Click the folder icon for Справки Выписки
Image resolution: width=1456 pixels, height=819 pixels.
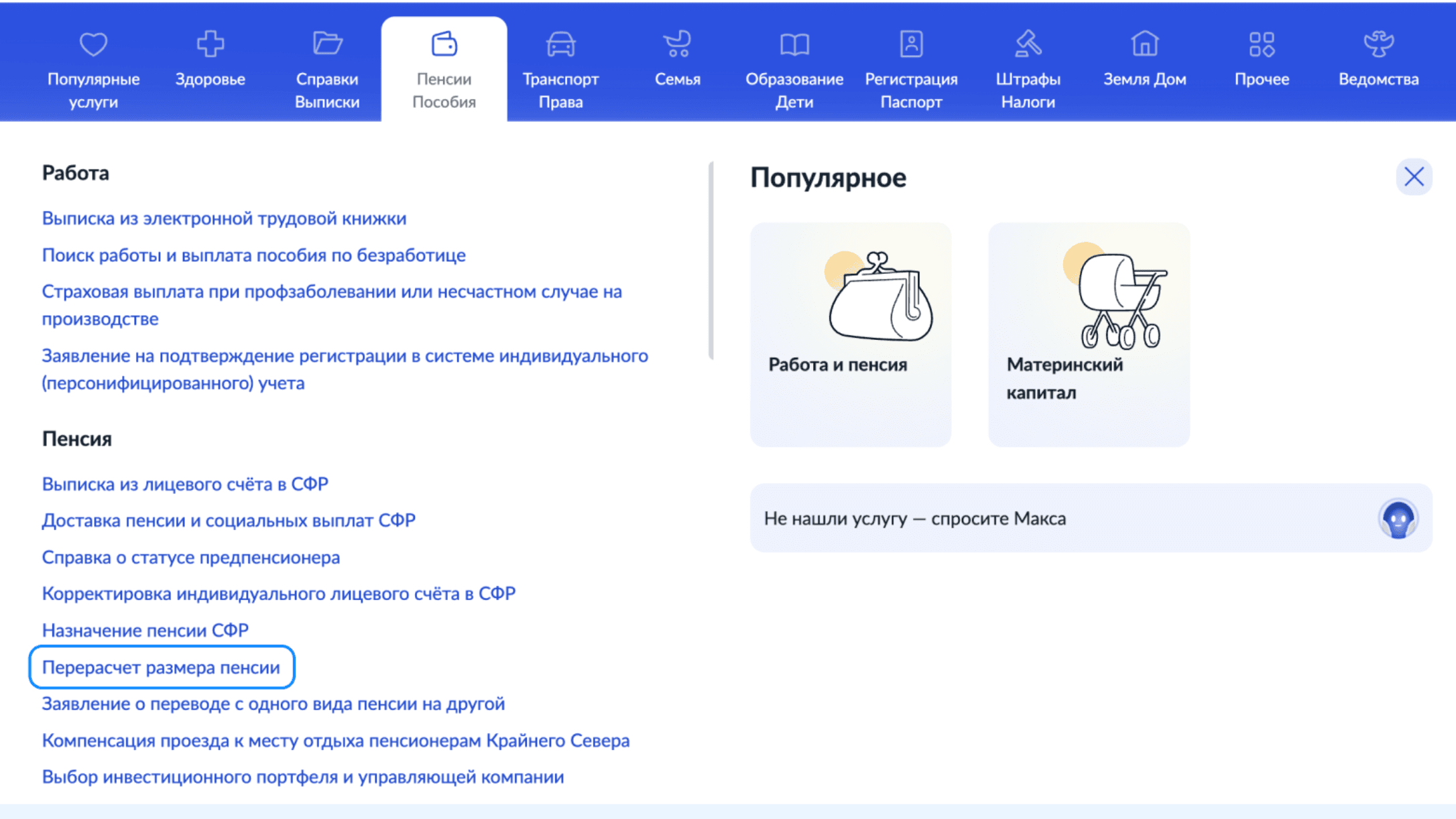pyautogui.click(x=327, y=44)
